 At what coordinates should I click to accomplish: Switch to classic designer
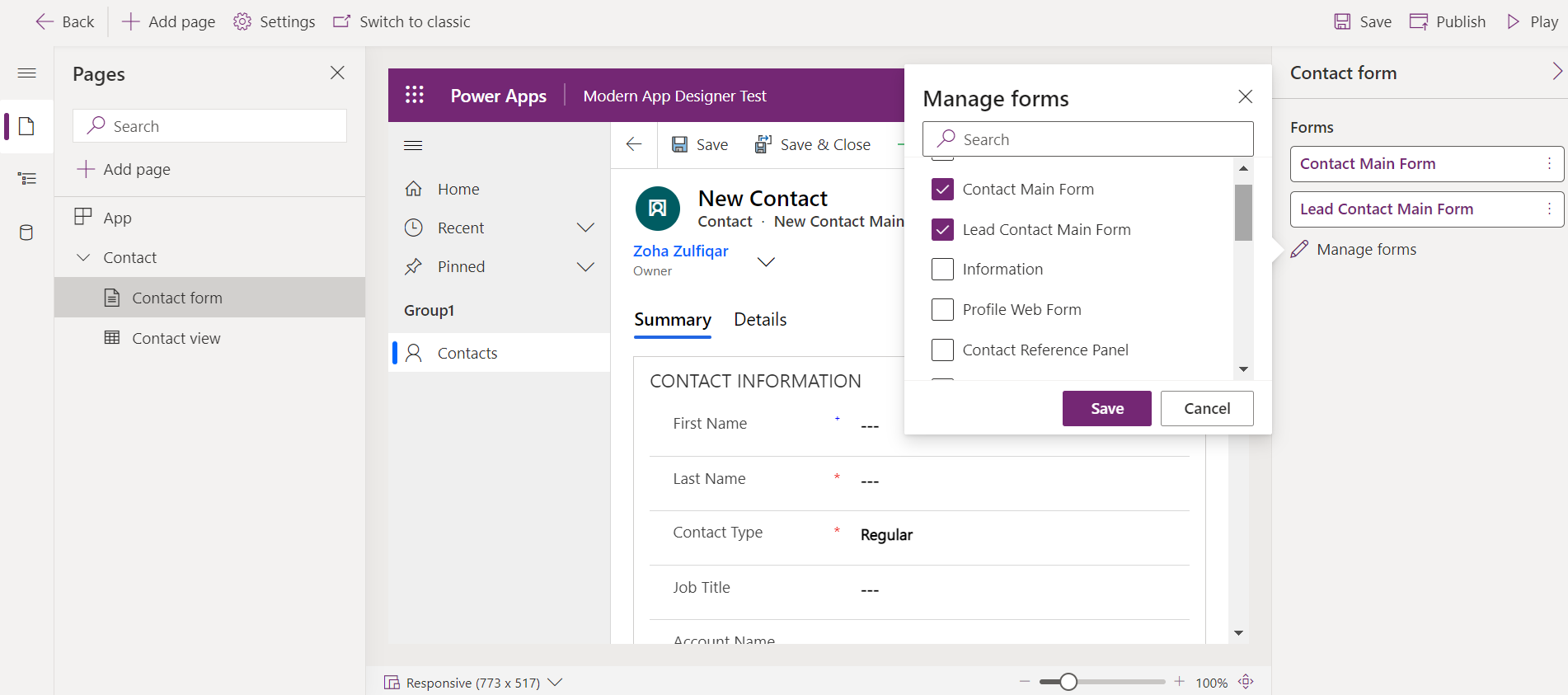point(401,21)
